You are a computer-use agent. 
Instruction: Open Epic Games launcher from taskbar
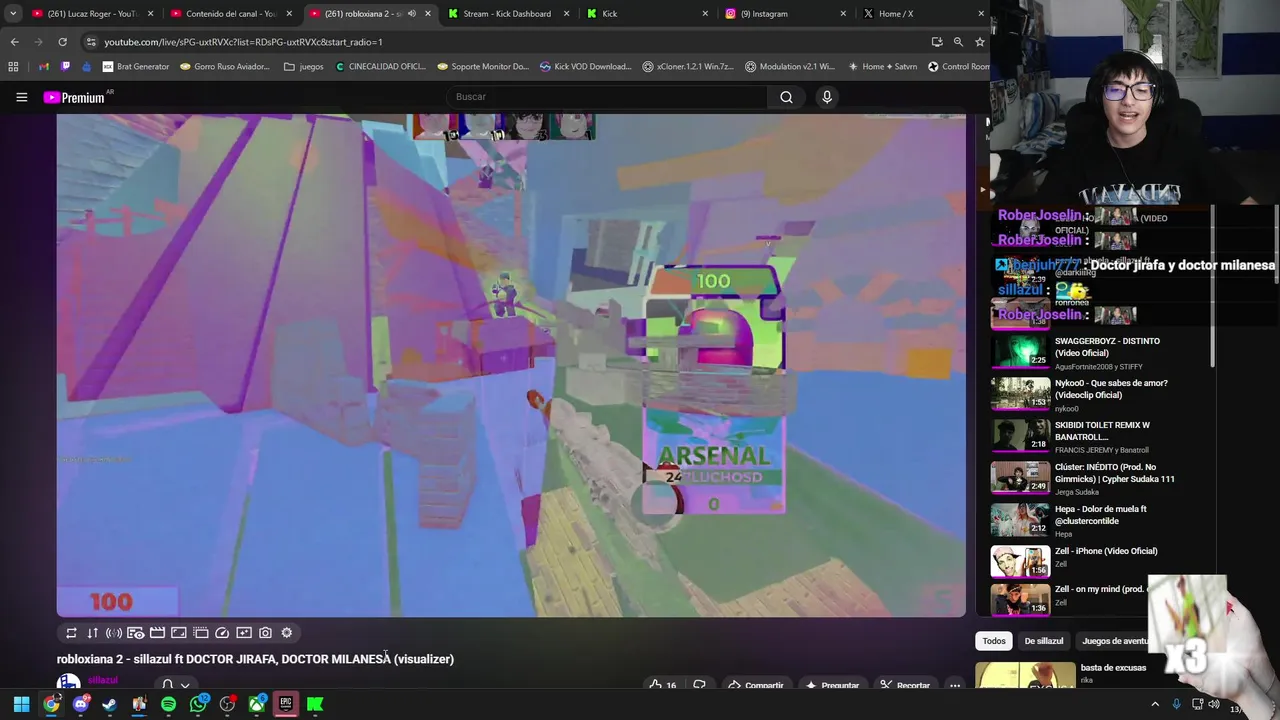point(286,704)
